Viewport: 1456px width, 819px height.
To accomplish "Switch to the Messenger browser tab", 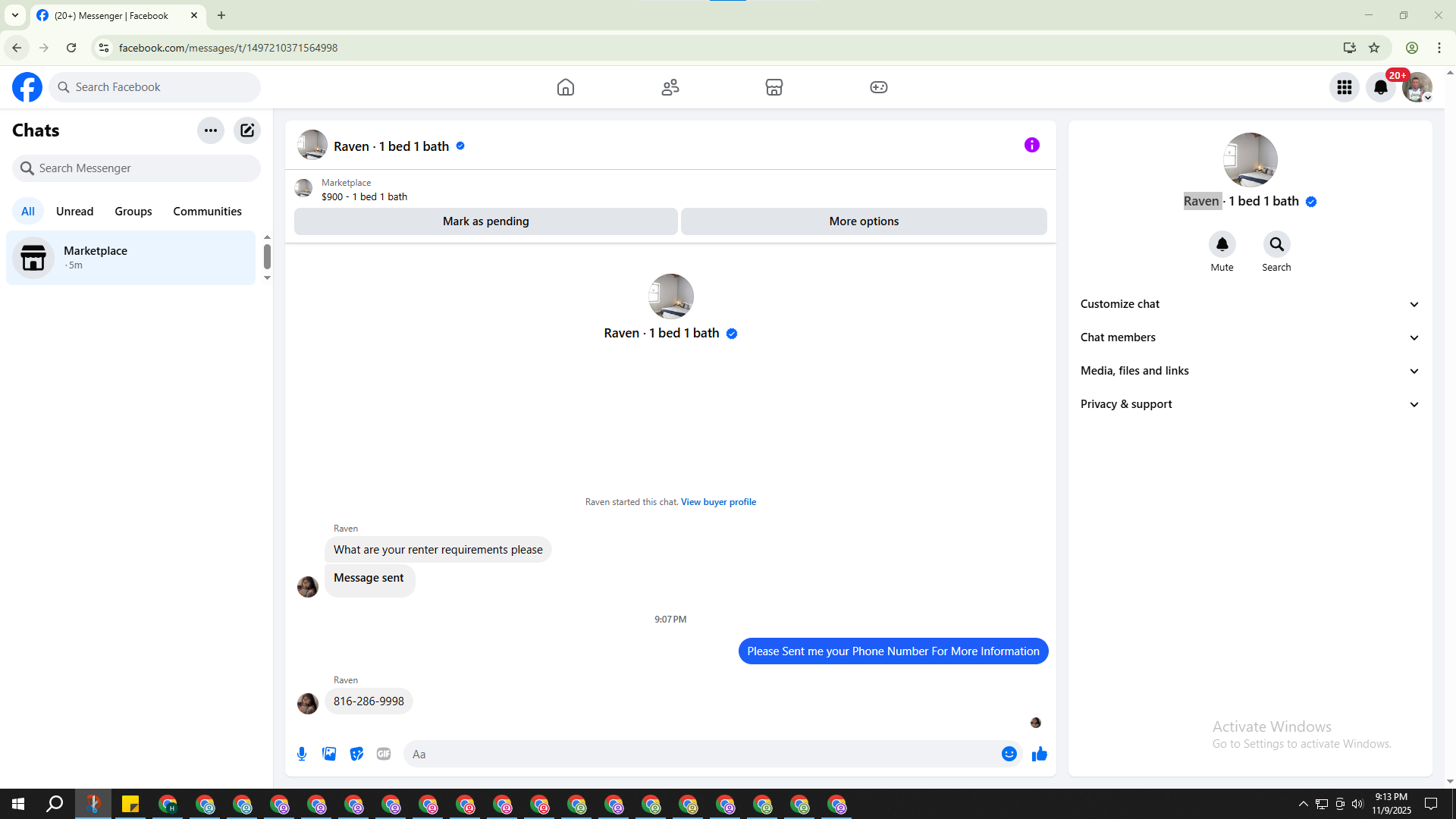I will (x=118, y=16).
